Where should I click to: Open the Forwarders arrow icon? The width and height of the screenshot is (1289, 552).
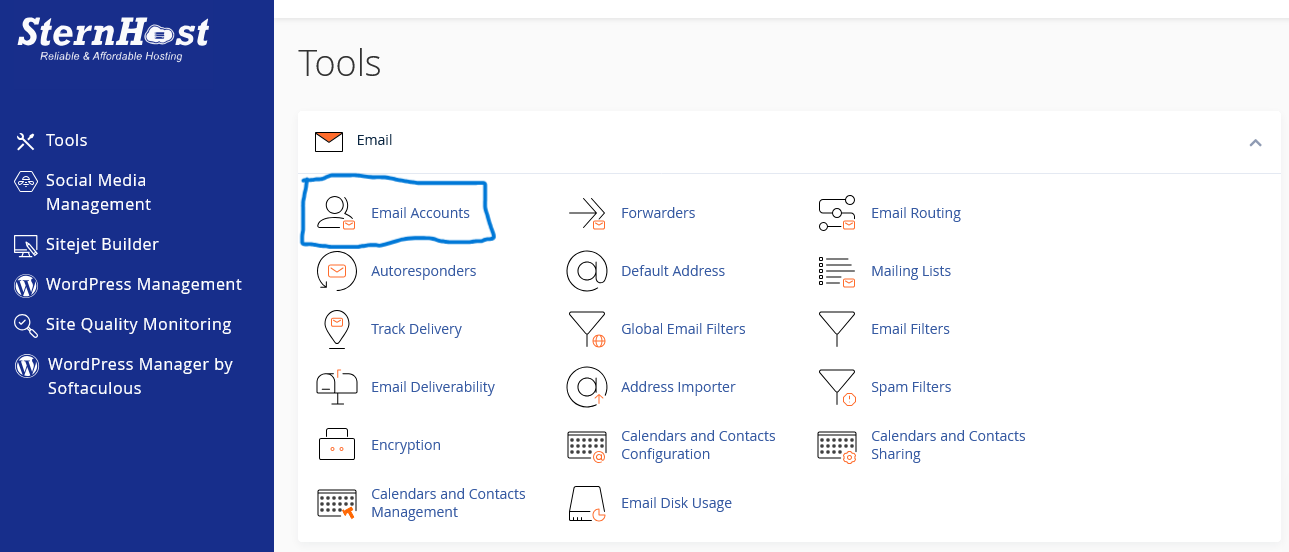pyautogui.click(x=586, y=213)
